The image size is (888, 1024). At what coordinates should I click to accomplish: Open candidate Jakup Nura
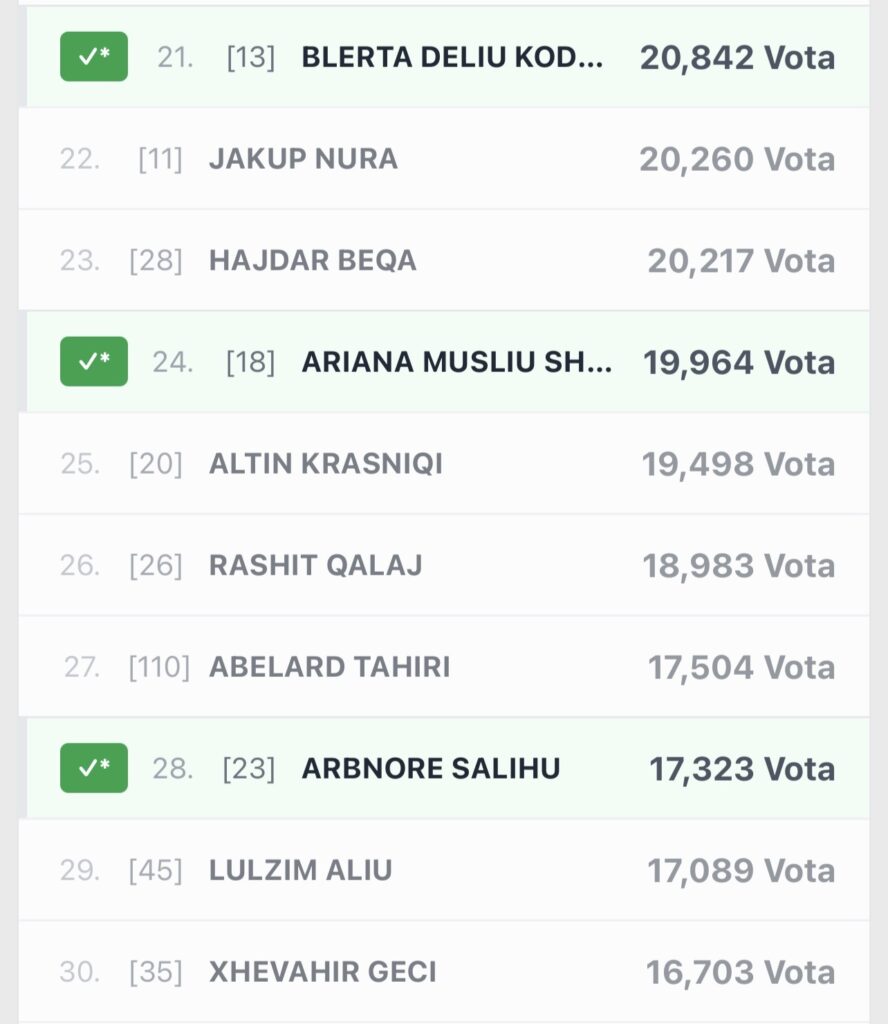(303, 159)
